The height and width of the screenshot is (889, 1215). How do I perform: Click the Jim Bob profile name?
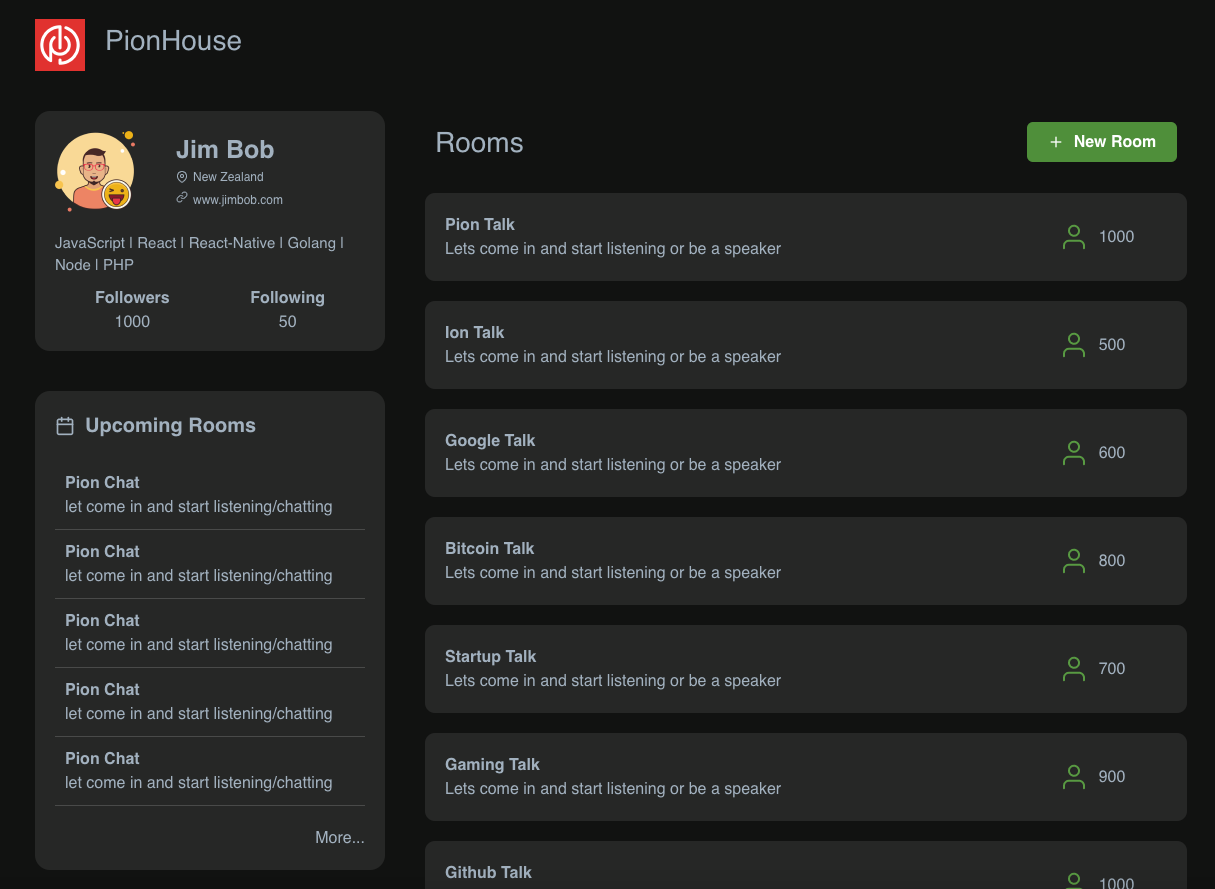point(224,149)
